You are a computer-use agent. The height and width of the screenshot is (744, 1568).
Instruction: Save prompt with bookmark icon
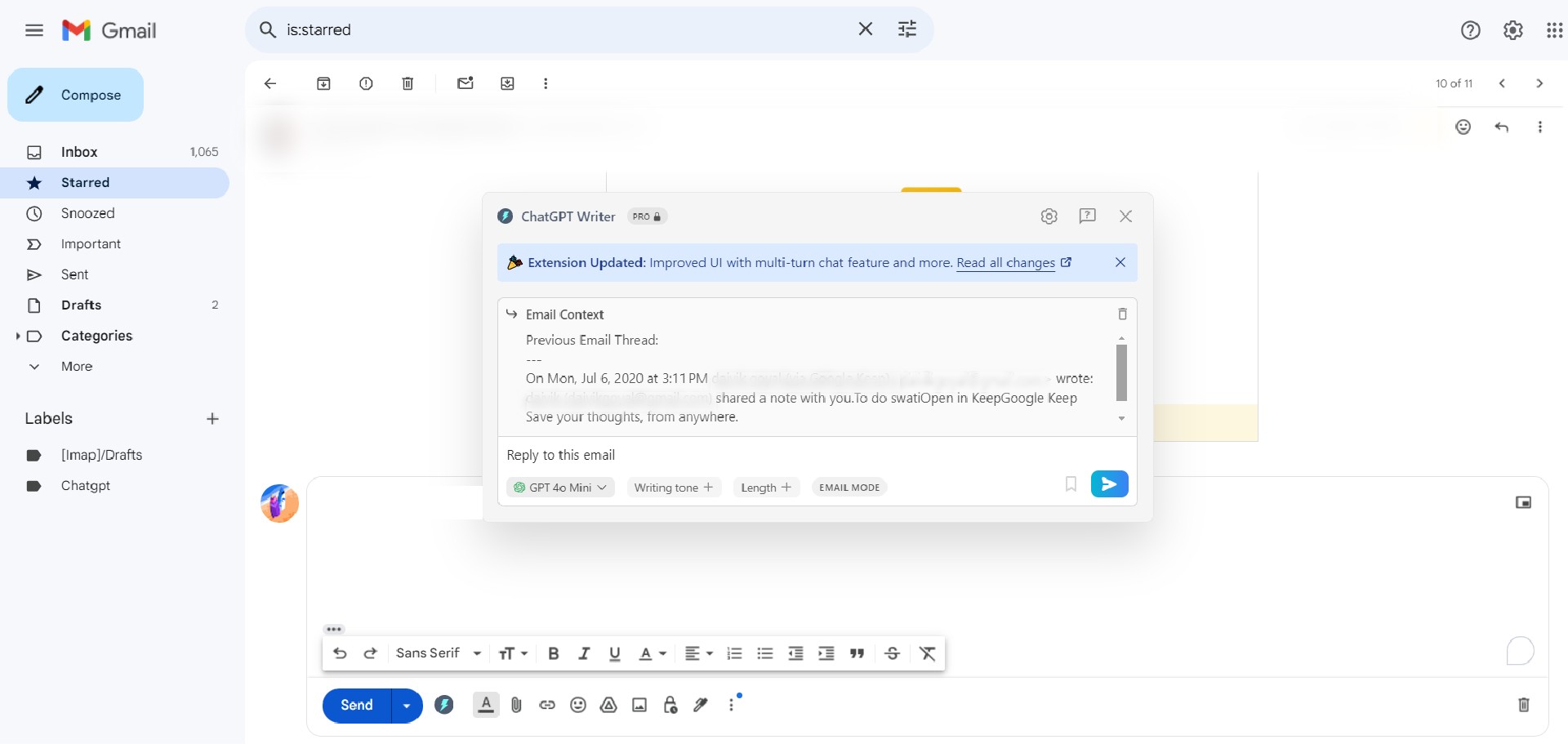coord(1071,484)
